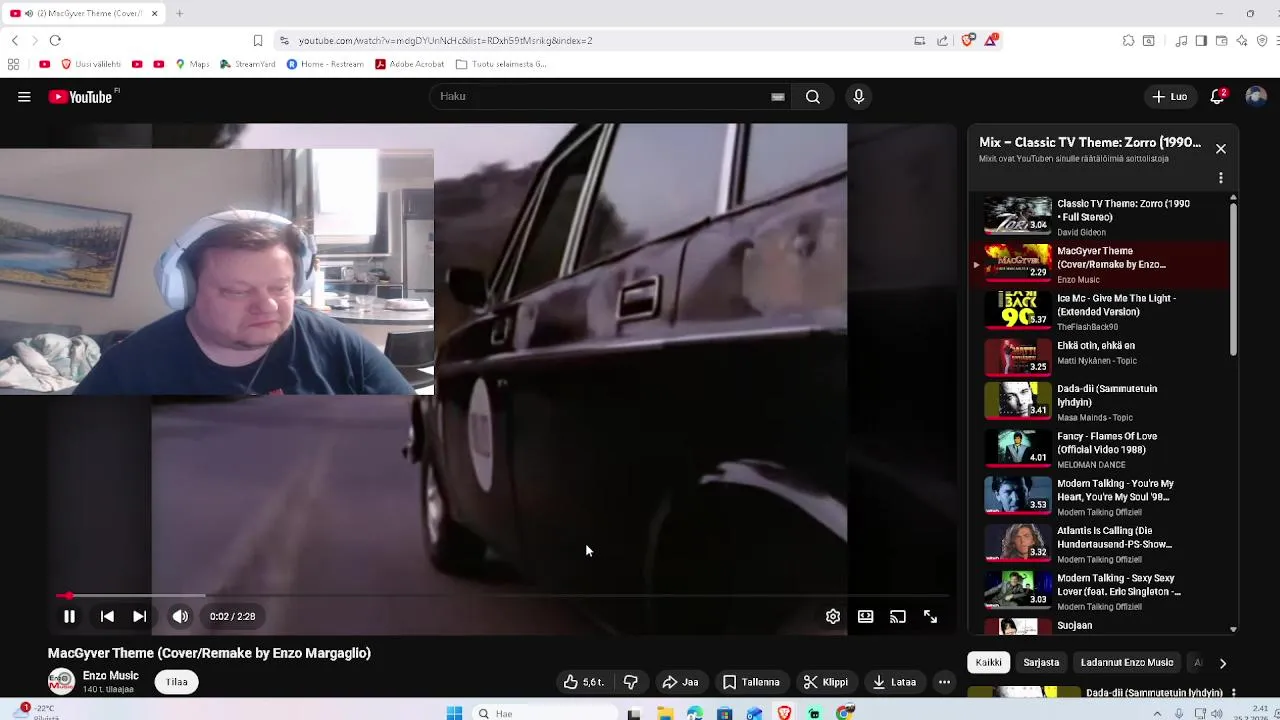Subscribe with the Tilaa button
The height and width of the screenshot is (720, 1280).
177,682
